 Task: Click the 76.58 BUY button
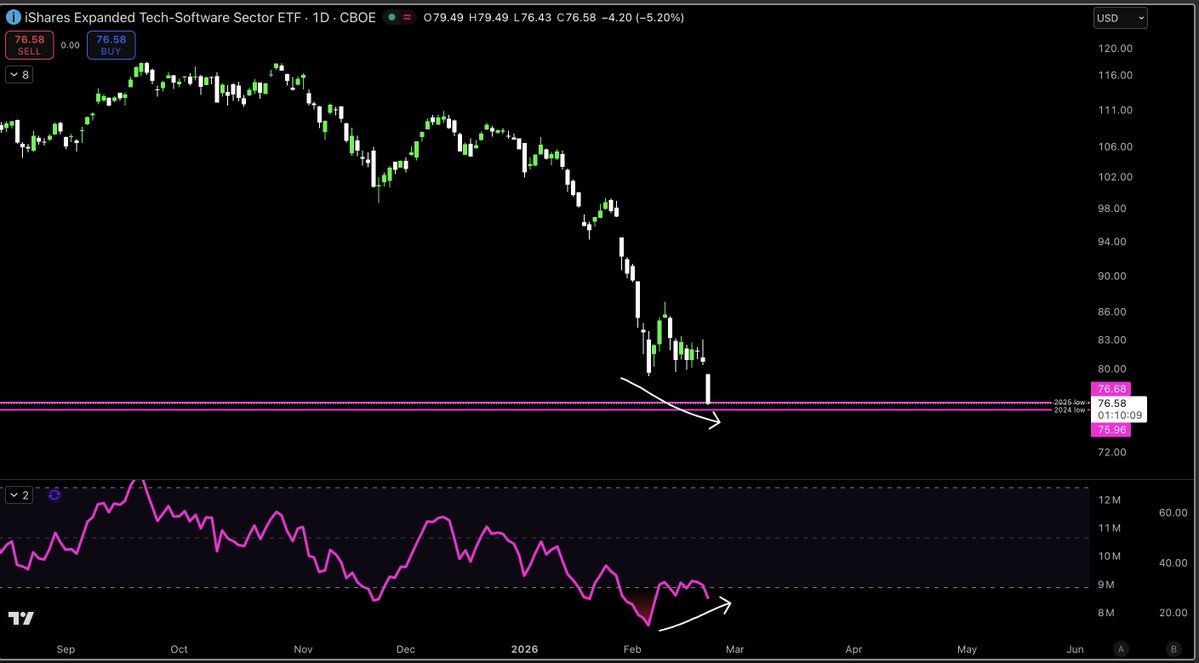[111, 45]
